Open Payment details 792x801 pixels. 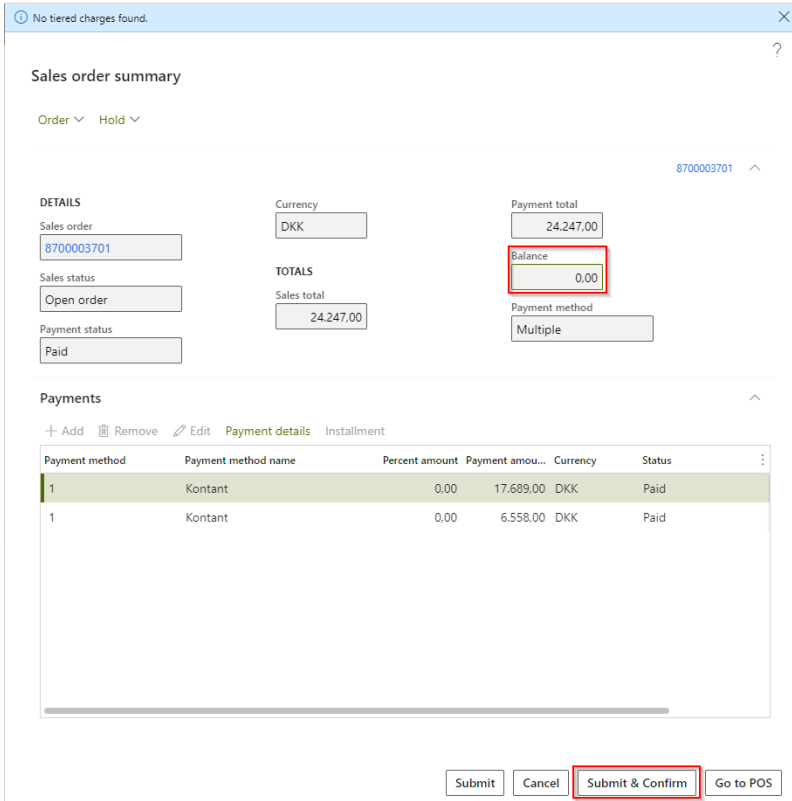(267, 431)
